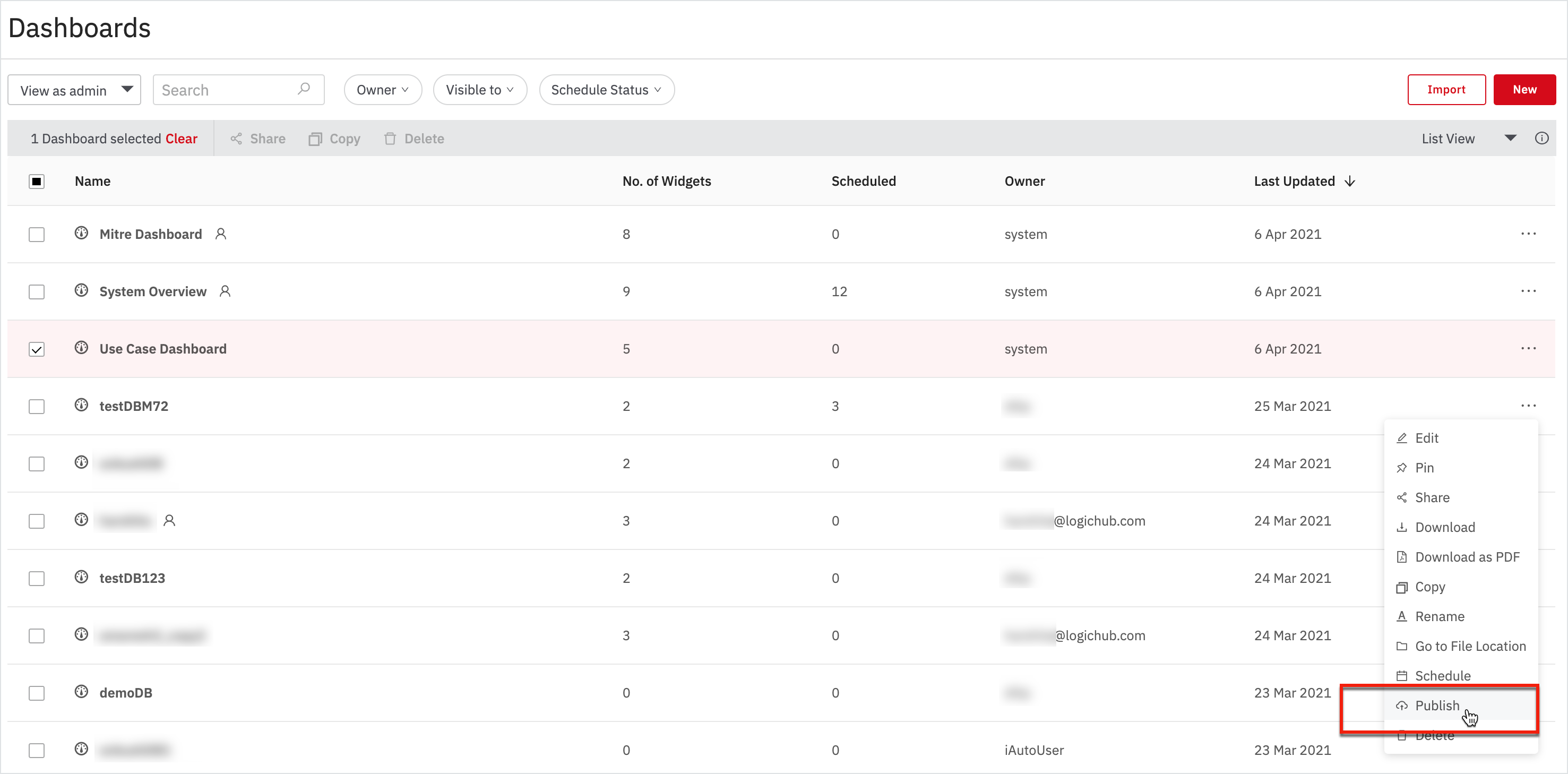Image resolution: width=1568 pixels, height=774 pixels.
Task: Click the Copy icon in selection toolbar
Action: 315,139
